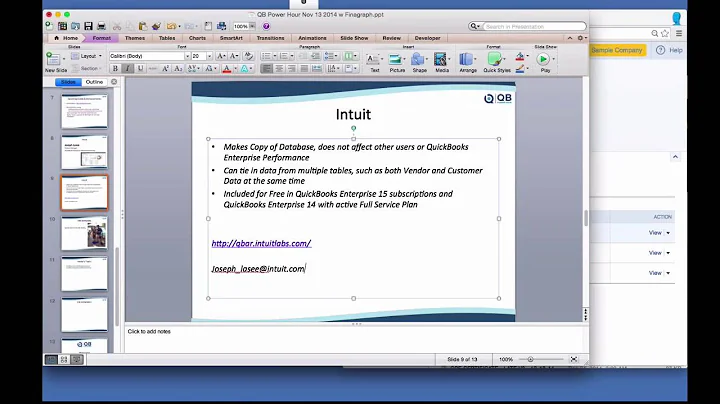Adjust the zoom slider at bottom

coord(530,359)
